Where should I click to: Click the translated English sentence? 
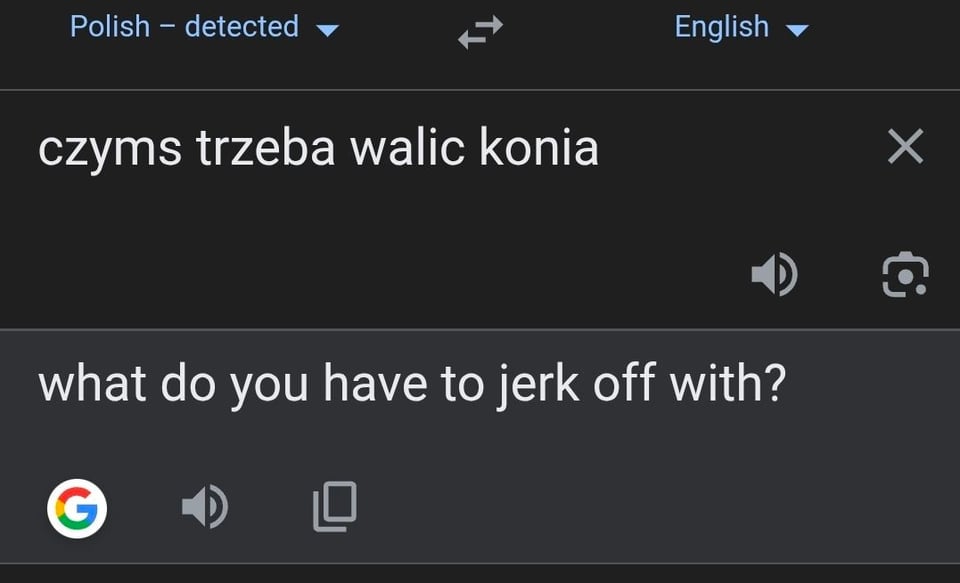coord(412,385)
